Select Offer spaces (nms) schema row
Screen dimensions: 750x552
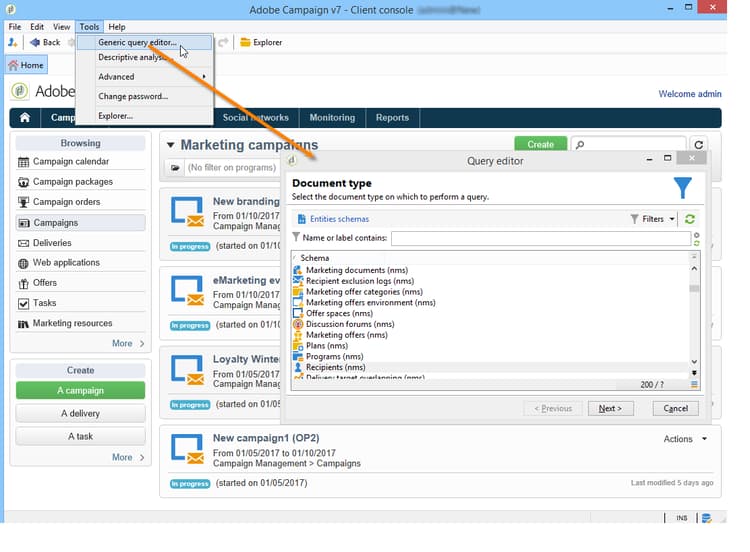pyautogui.click(x=491, y=314)
